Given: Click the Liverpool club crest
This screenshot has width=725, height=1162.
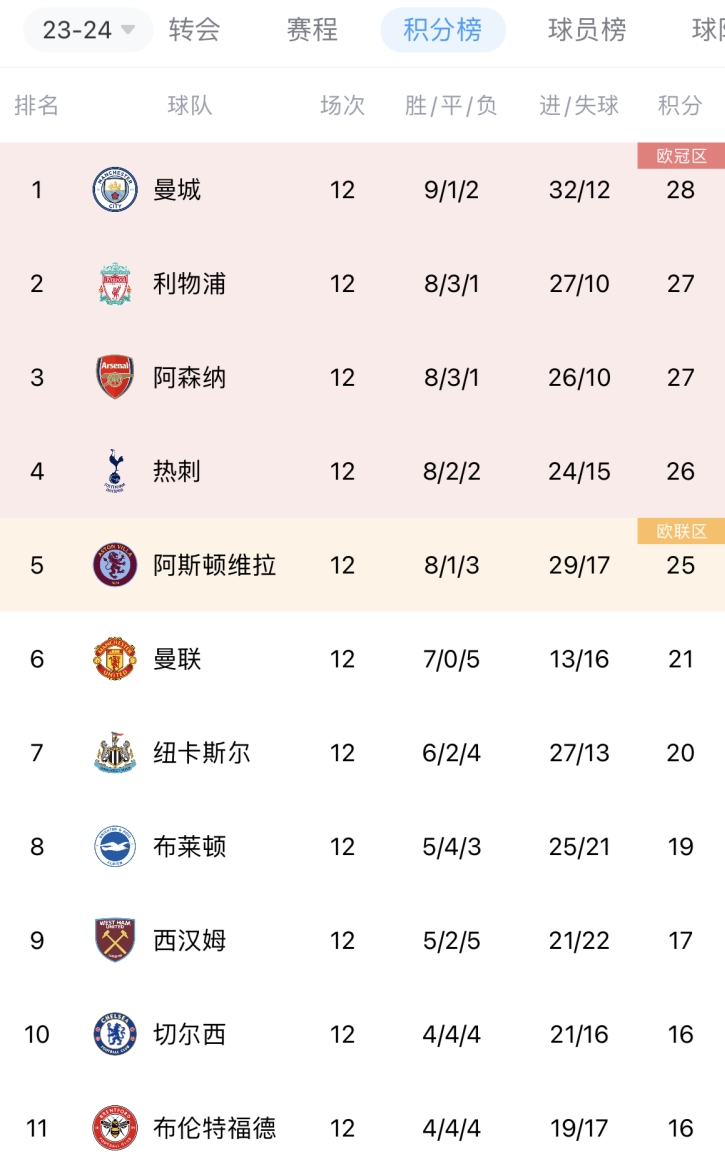Looking at the screenshot, I should [x=115, y=284].
